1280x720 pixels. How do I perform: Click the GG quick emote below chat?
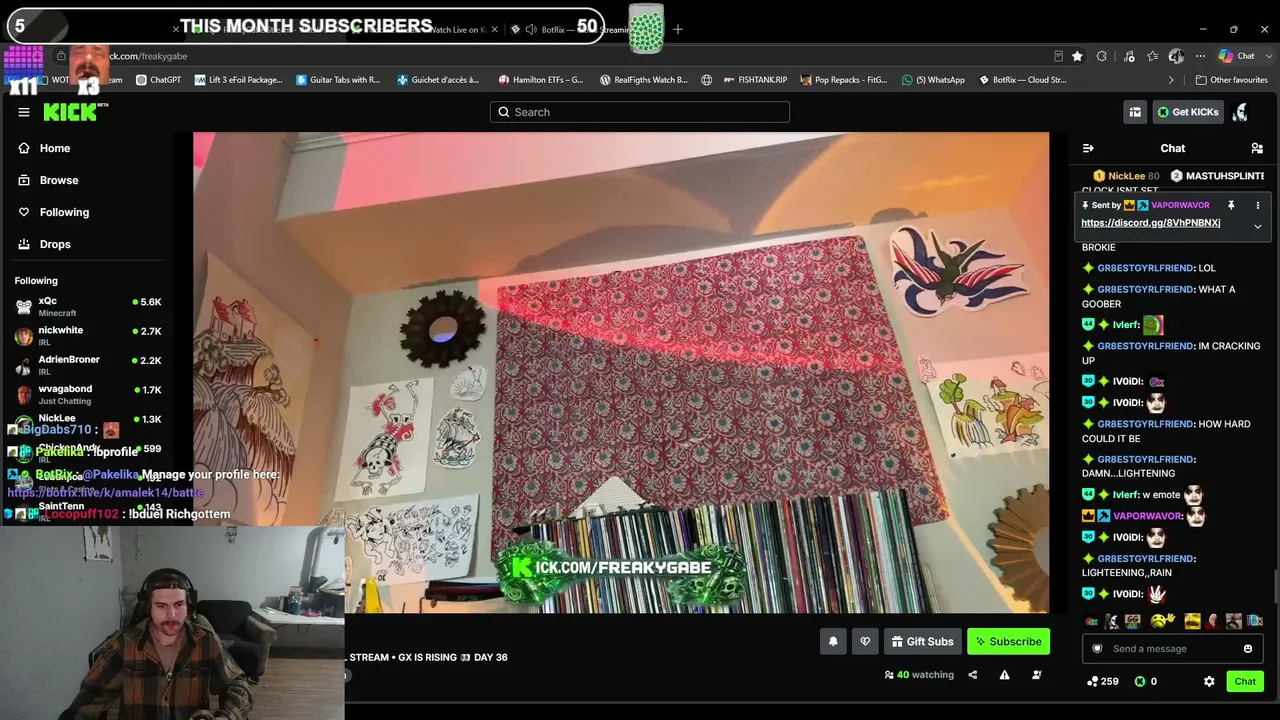1133,621
